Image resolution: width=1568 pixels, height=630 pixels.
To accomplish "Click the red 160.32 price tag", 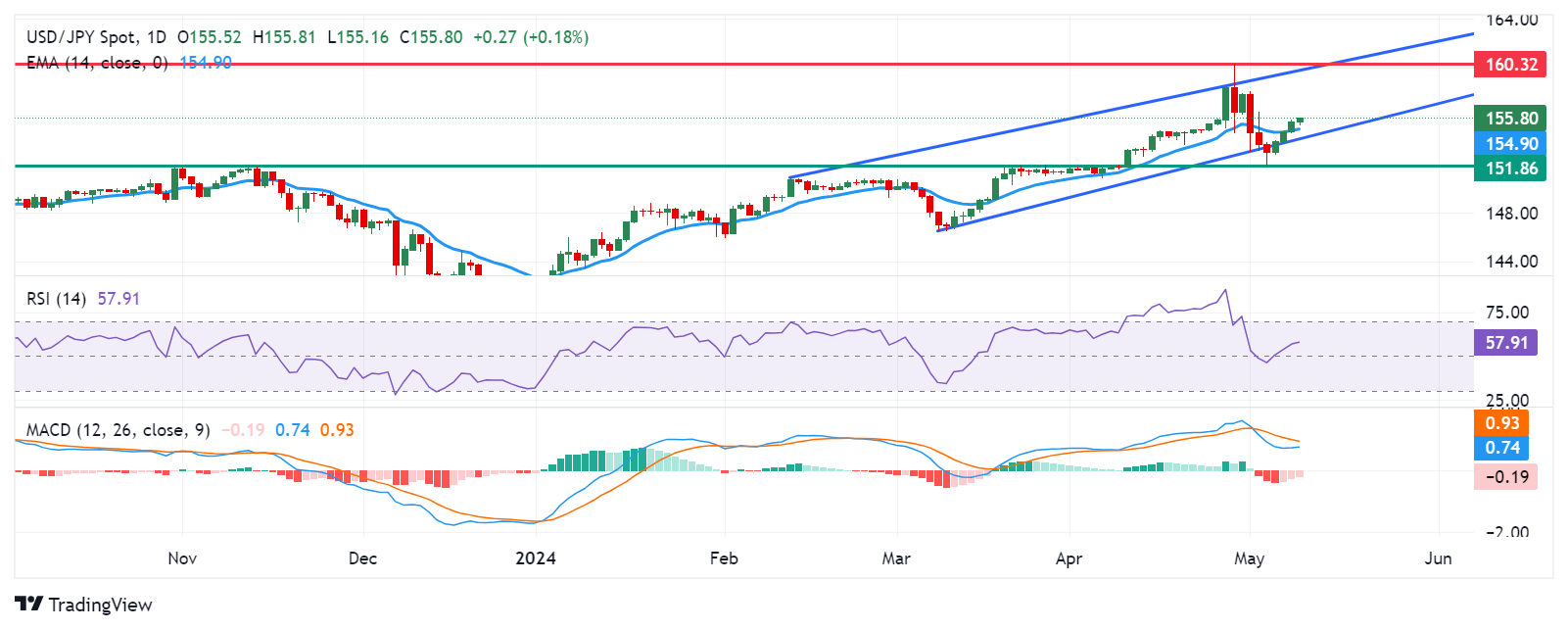I will coord(1510,65).
